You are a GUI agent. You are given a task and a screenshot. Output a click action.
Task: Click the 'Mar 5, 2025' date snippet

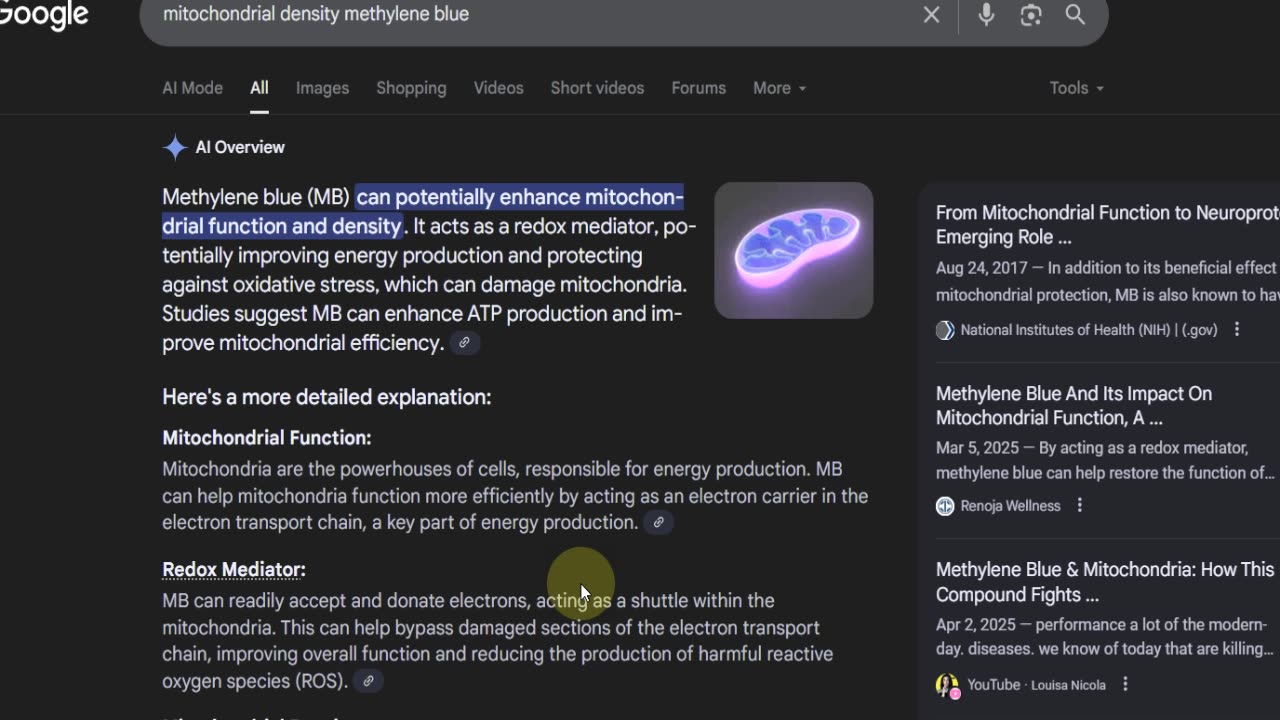click(976, 448)
